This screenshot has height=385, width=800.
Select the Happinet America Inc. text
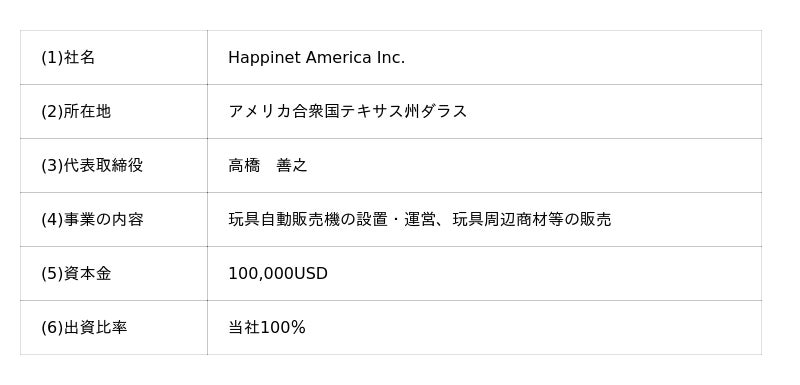(316, 58)
